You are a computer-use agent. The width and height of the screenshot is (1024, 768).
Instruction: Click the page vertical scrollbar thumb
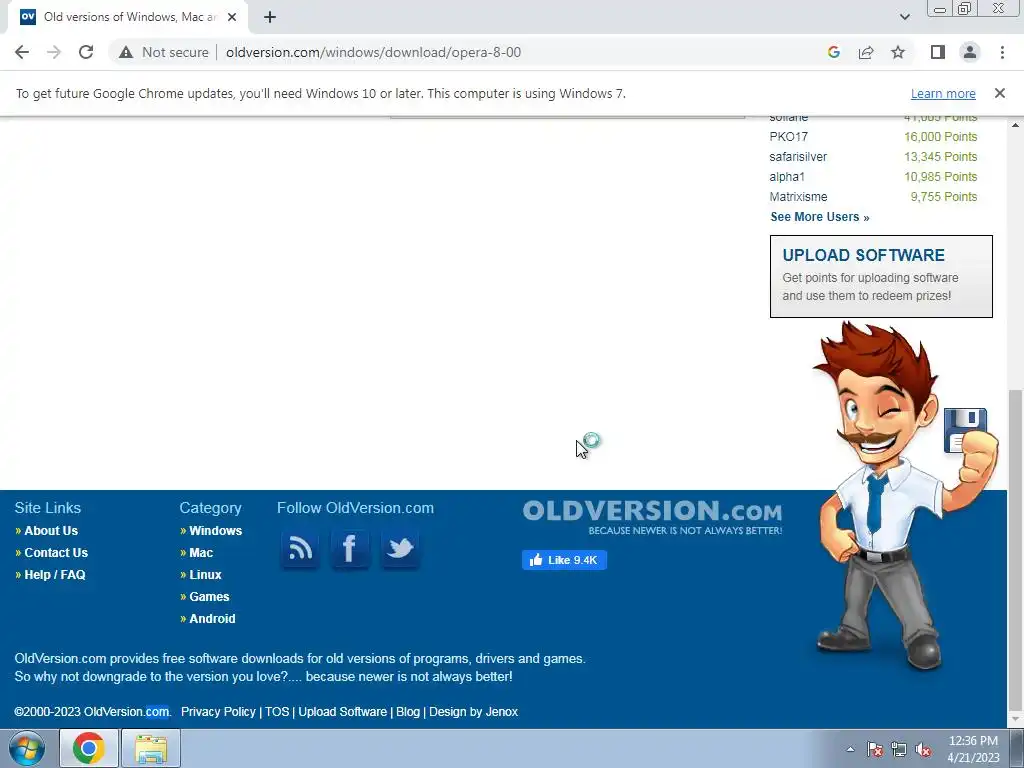pos(1015,549)
